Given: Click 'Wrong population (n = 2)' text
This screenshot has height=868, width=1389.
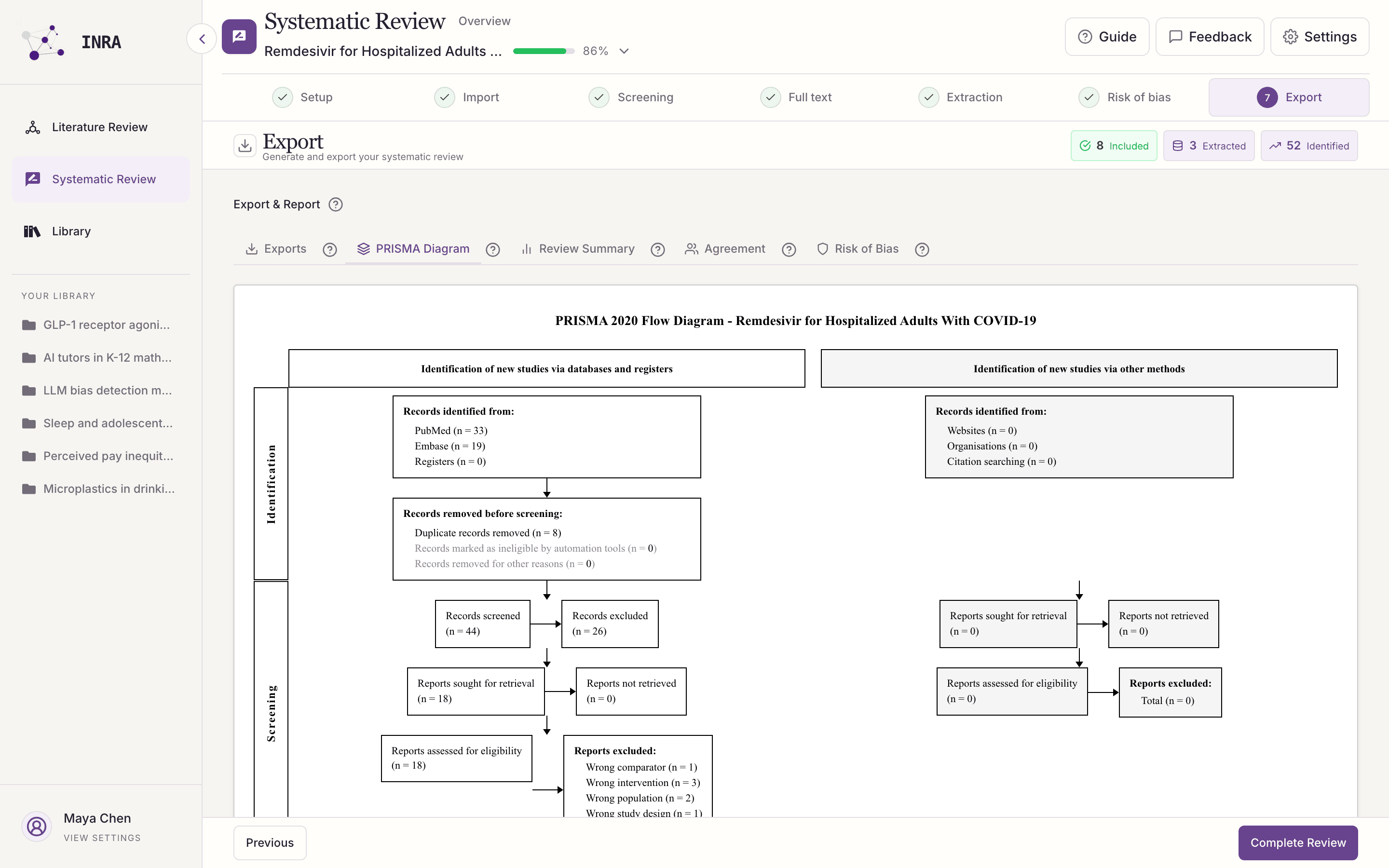Looking at the screenshot, I should coord(640,798).
